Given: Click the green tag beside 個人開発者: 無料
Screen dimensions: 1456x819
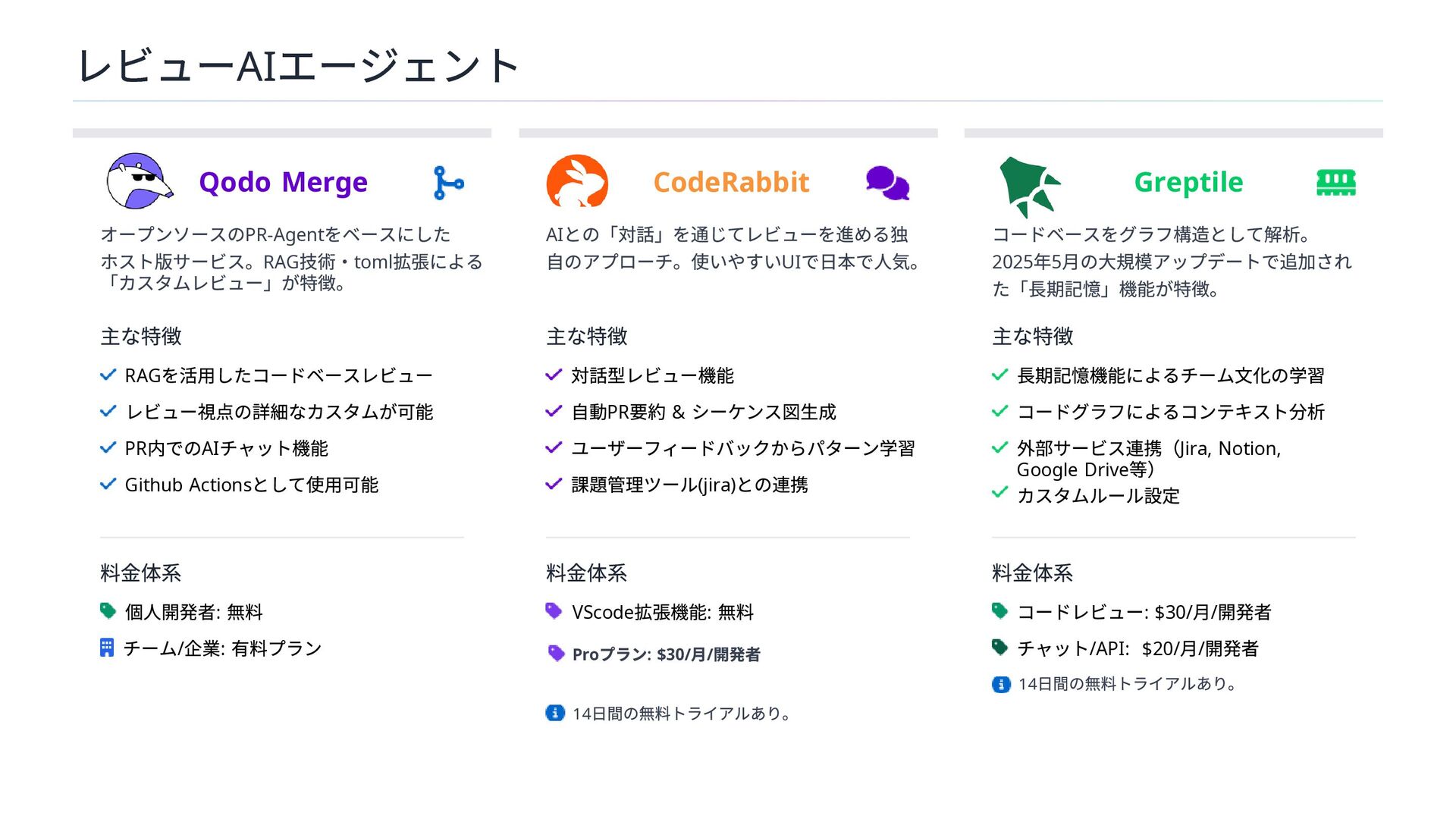Looking at the screenshot, I should (108, 610).
